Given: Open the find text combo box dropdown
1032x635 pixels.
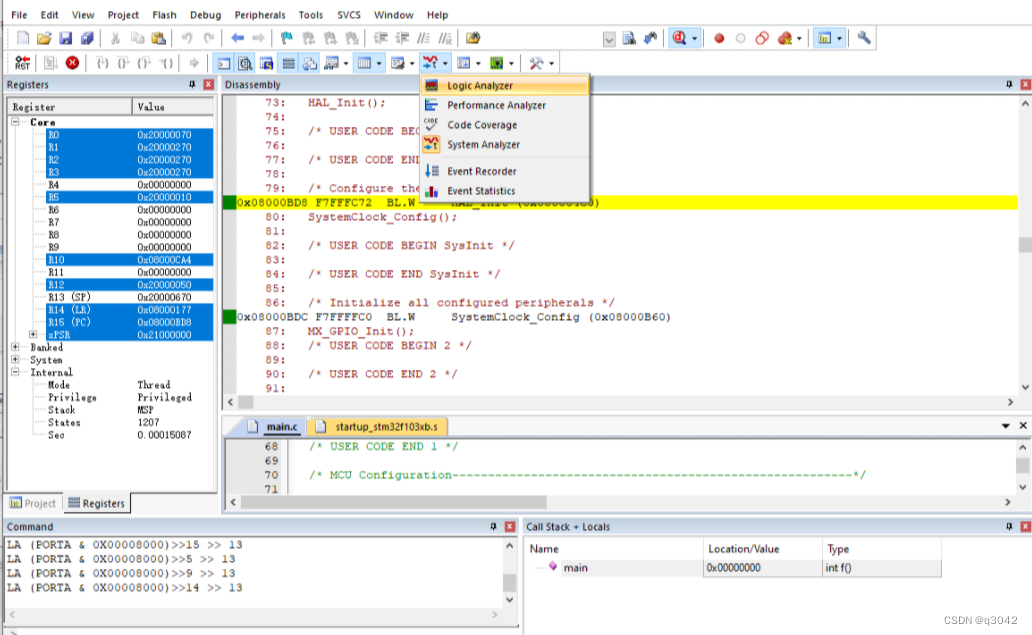Looking at the screenshot, I should 609,39.
